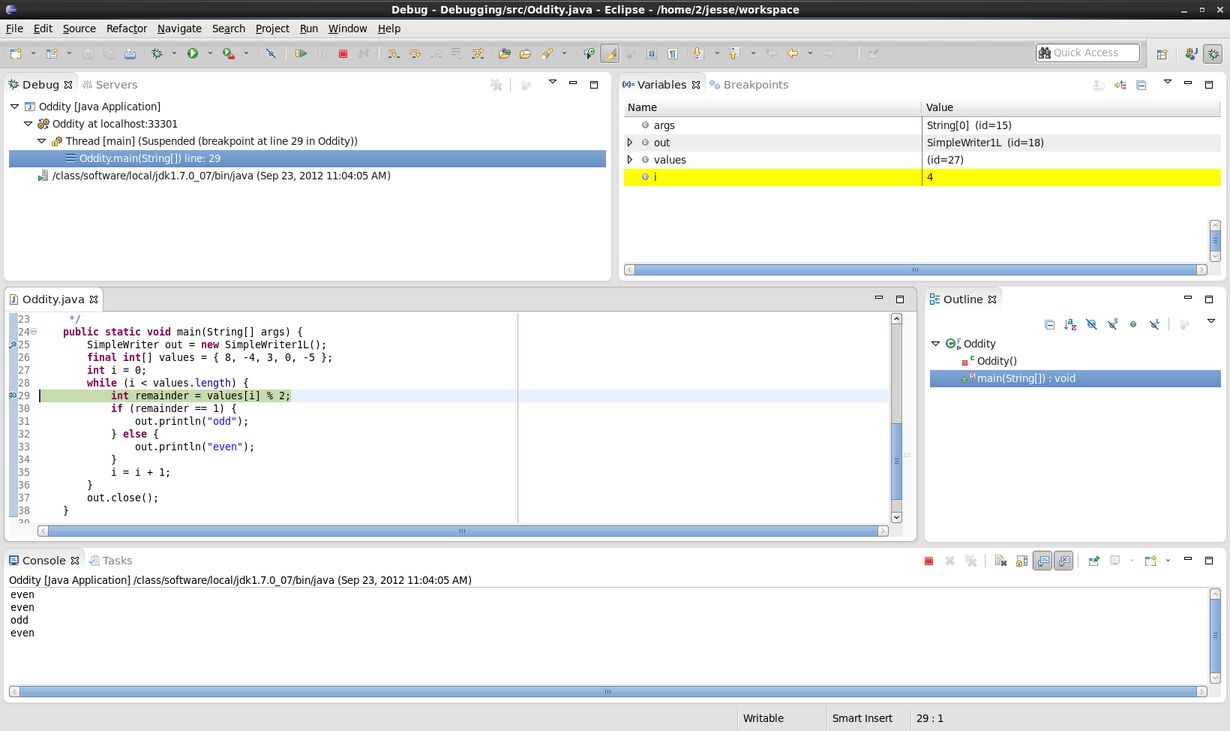This screenshot has height=731, width=1230.
Task: Clear the Console output
Action: 999,560
